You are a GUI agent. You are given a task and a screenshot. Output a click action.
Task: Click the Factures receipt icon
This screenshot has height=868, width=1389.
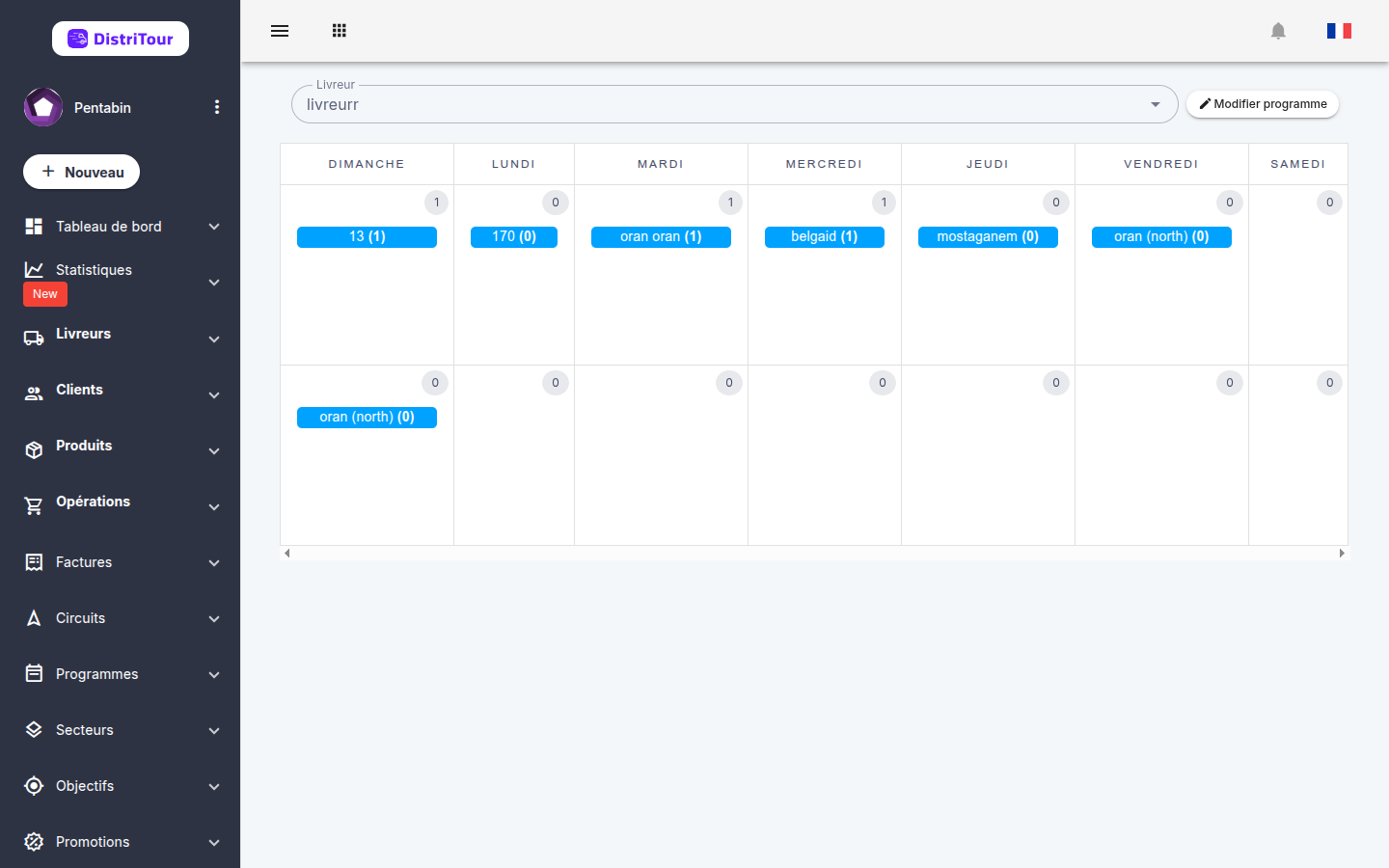[34, 562]
